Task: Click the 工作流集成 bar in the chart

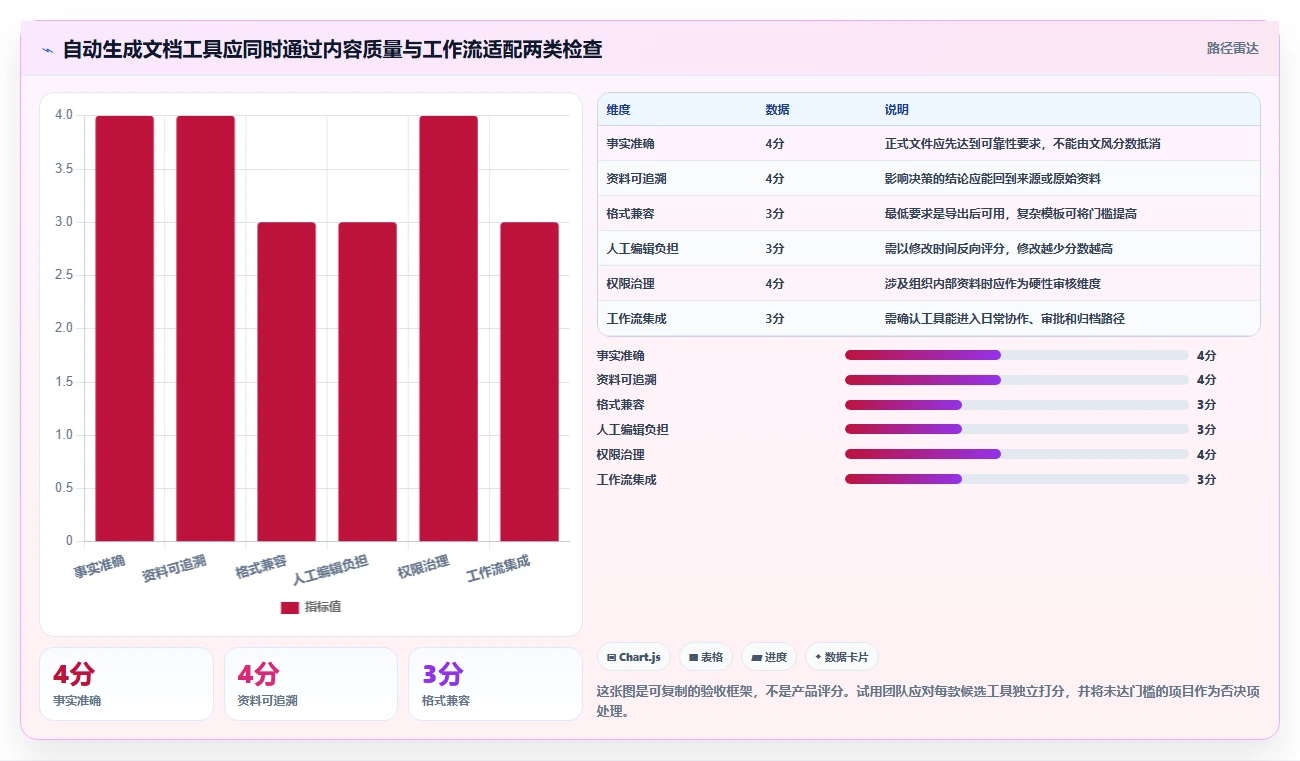Action: (530, 381)
